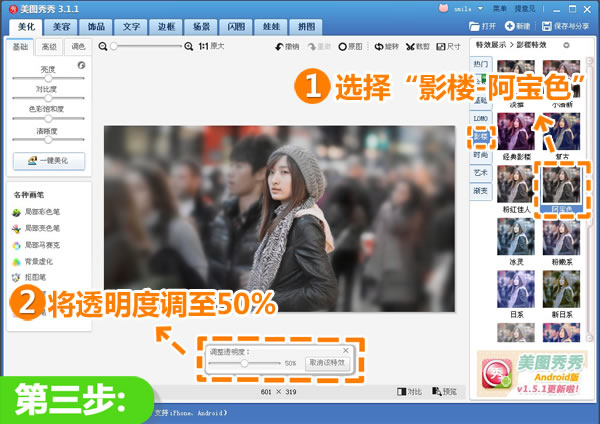The height and width of the screenshot is (424, 600).
Task: Click the 清晰度 sharpness slider
Action: pos(48,139)
